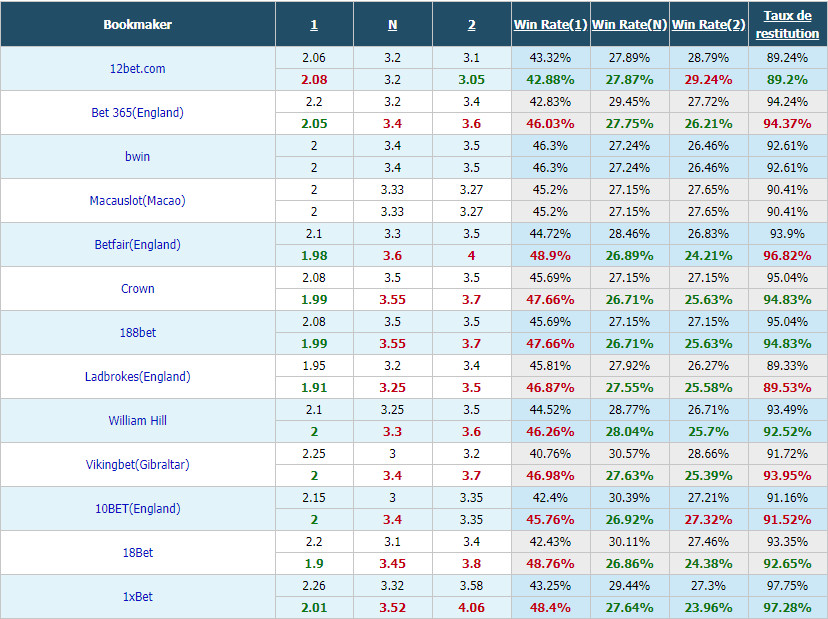Select 1xBet opening home odds 2.26
Screen dimensions: 828x619
tap(314, 586)
